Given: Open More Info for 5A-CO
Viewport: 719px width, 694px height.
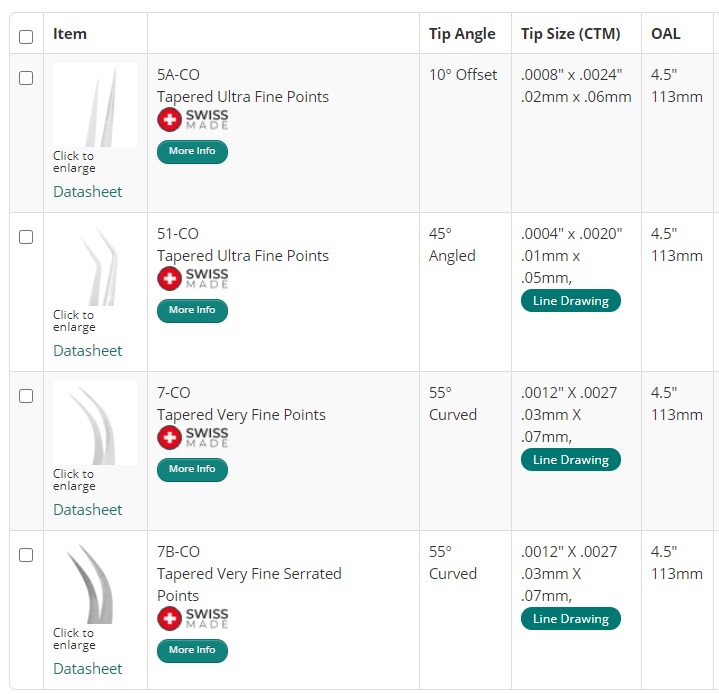Looking at the screenshot, I should click(192, 152).
